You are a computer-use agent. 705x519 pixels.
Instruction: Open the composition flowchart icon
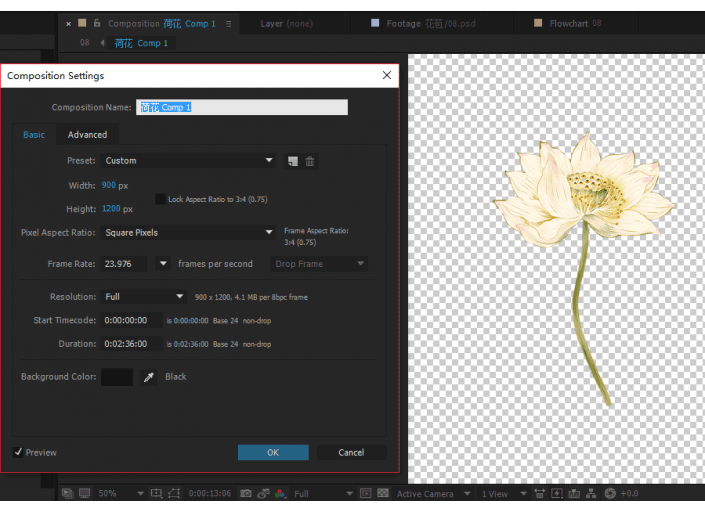(x=591, y=493)
